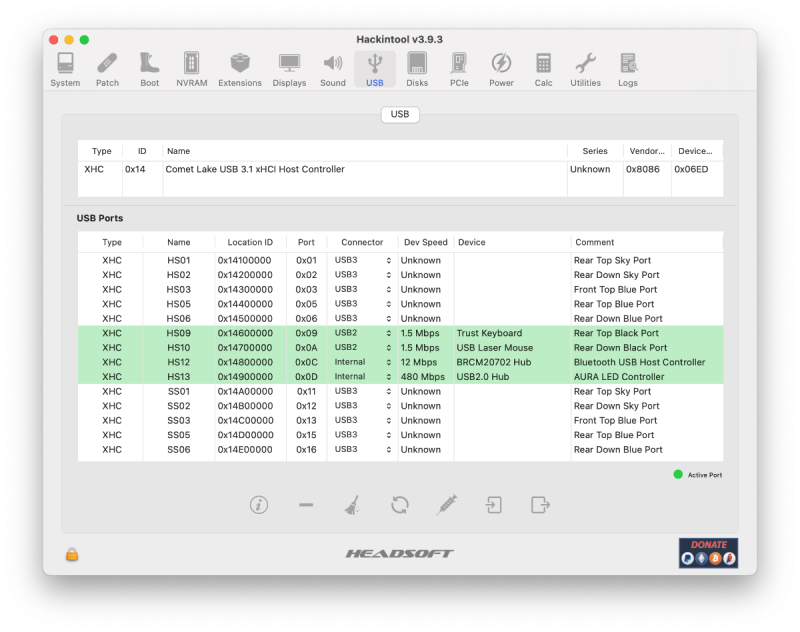
Task: Click the export file icon
Action: 541,504
